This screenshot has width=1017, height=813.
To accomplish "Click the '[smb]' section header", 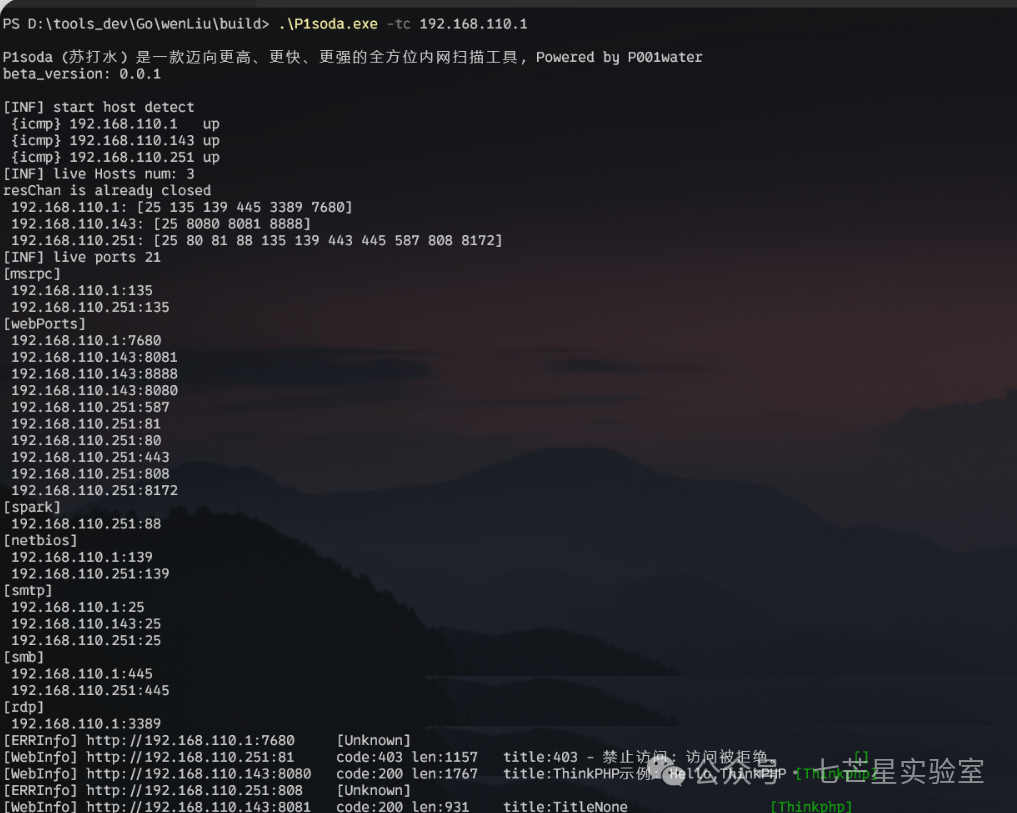I will 23,657.
